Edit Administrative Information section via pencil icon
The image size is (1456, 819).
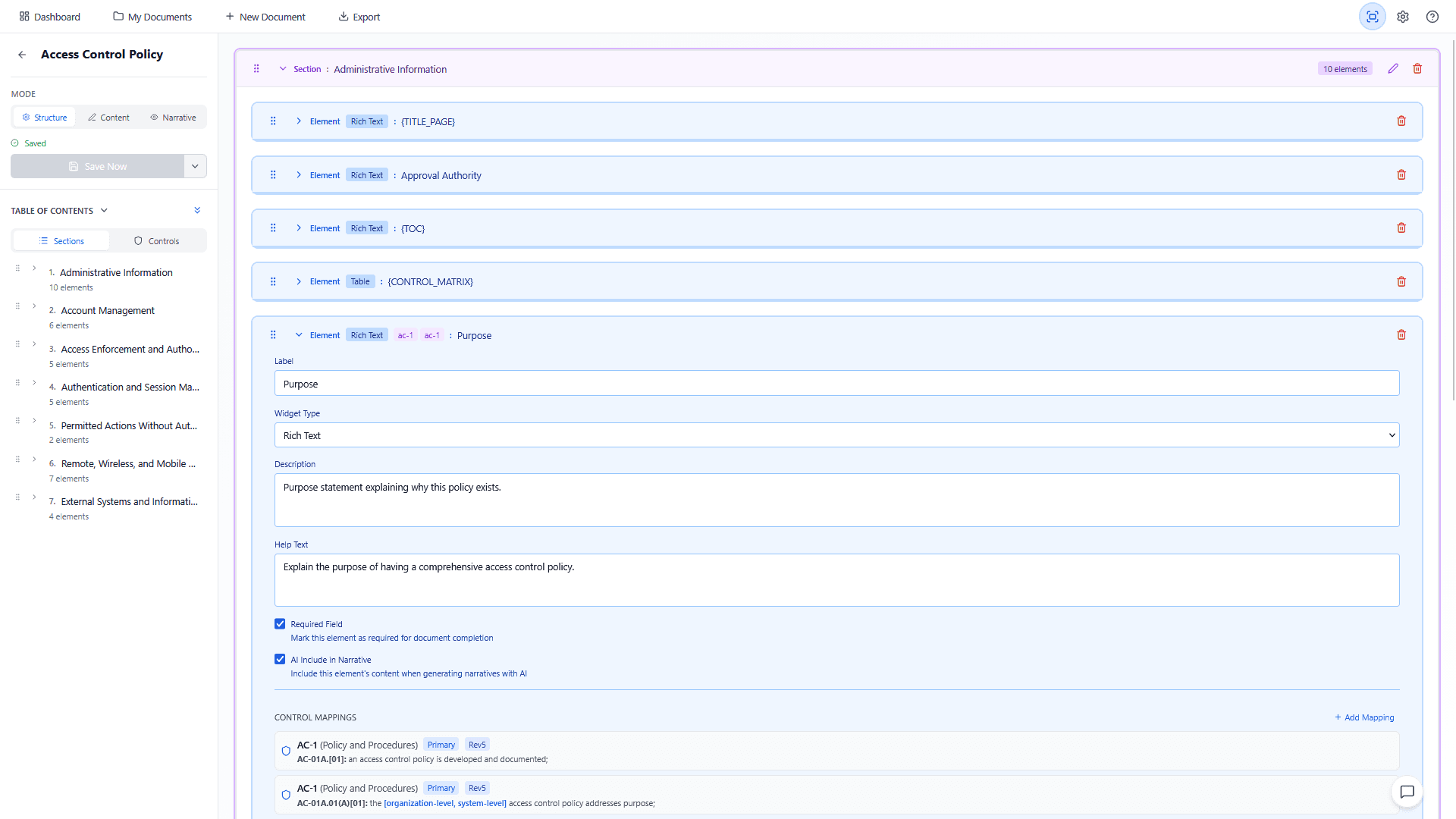click(1392, 68)
